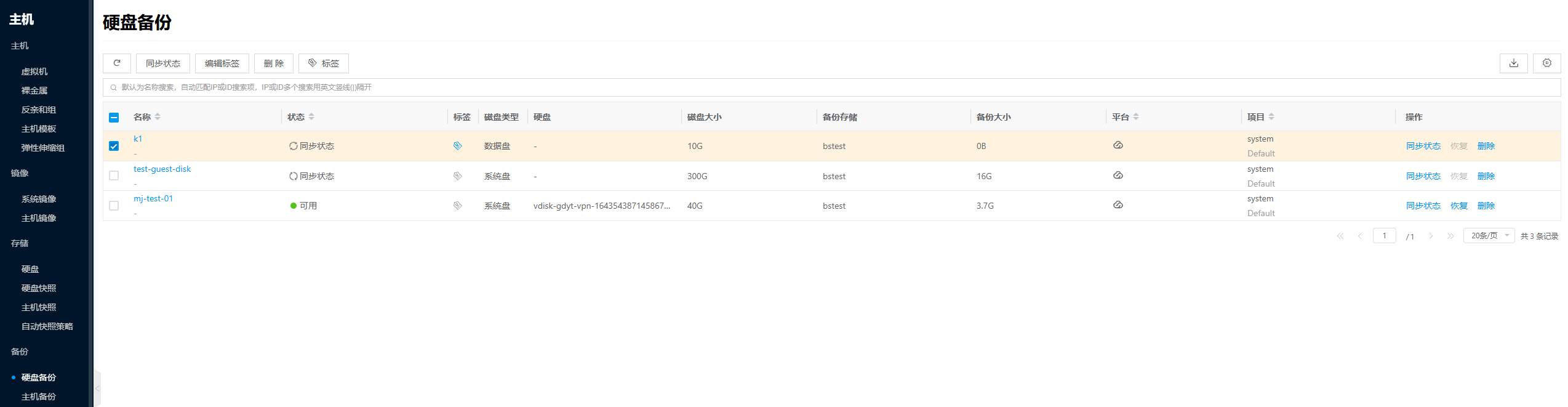Check the test-guest-disk row checkbox
This screenshot has width=1568, height=407.
[114, 175]
